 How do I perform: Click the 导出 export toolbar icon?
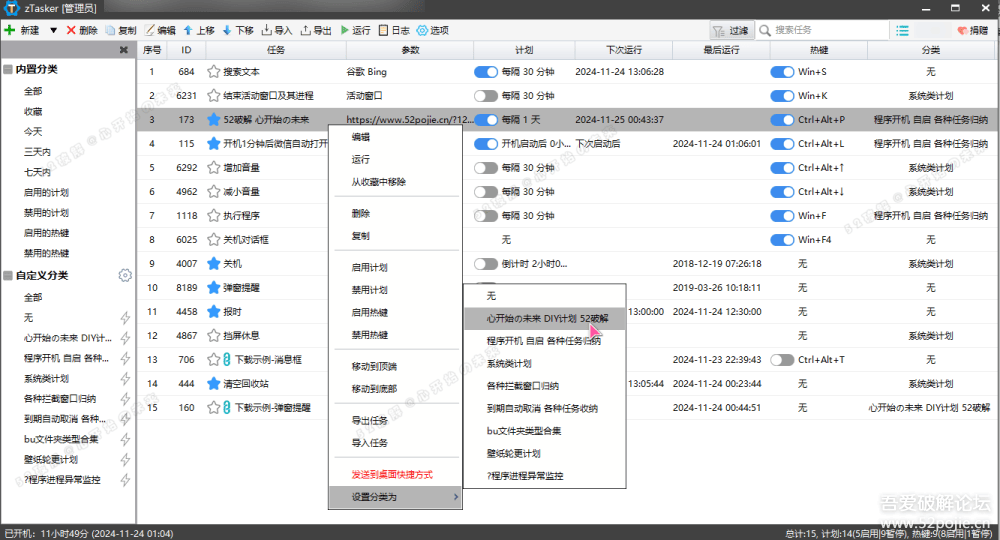point(306,30)
